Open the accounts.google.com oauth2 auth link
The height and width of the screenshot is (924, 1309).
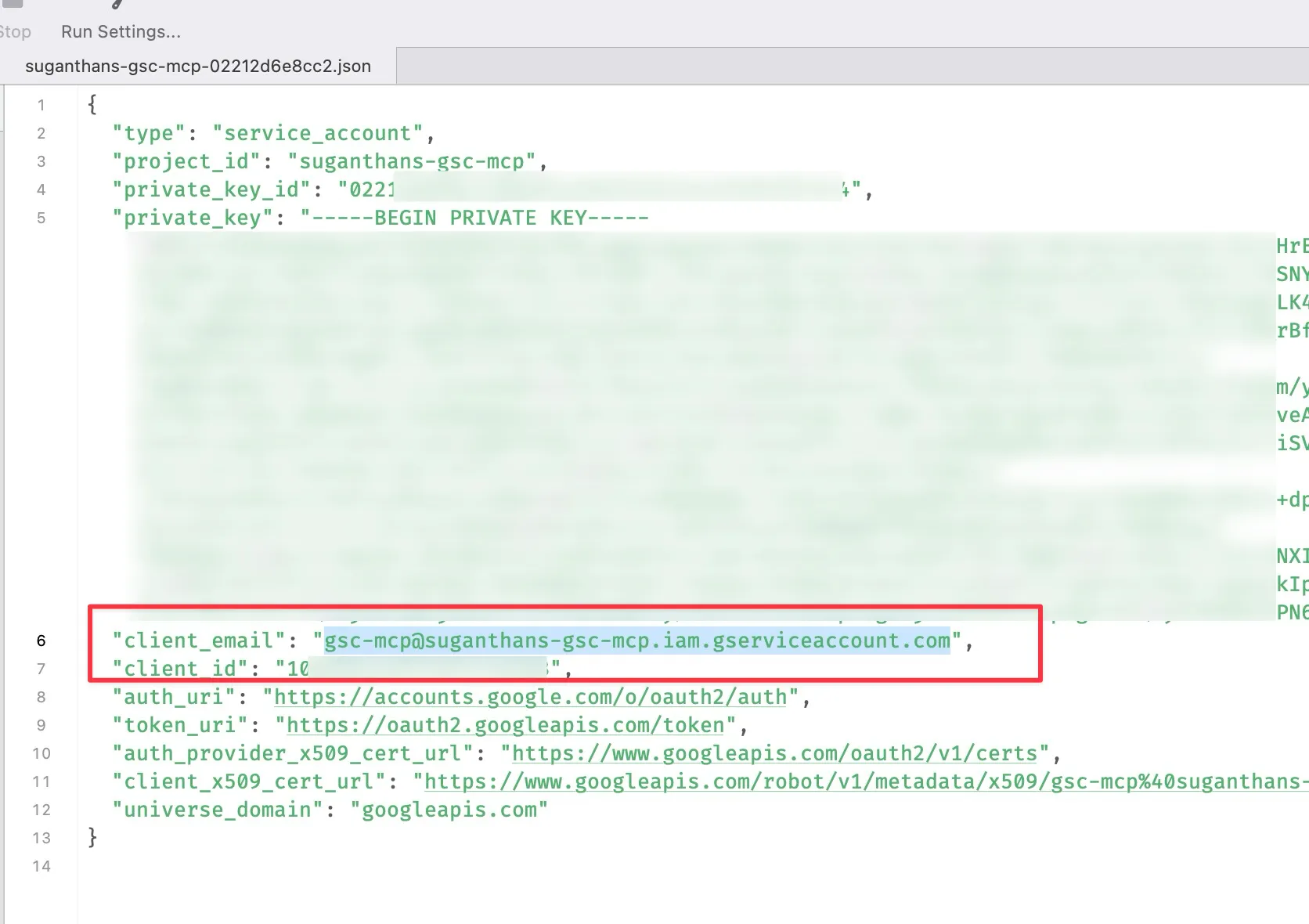[x=530, y=697]
